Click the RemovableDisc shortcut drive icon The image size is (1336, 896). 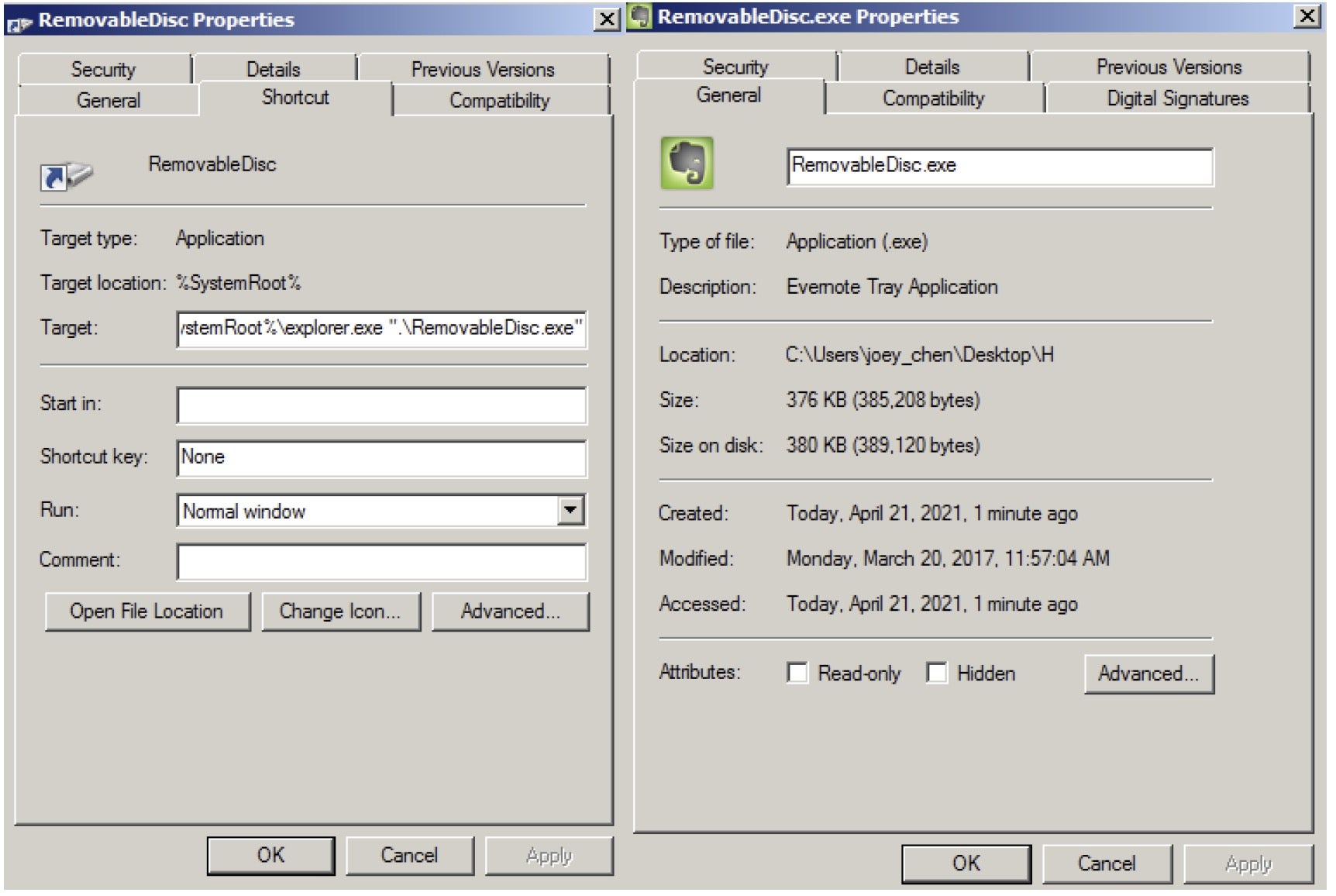point(67,176)
